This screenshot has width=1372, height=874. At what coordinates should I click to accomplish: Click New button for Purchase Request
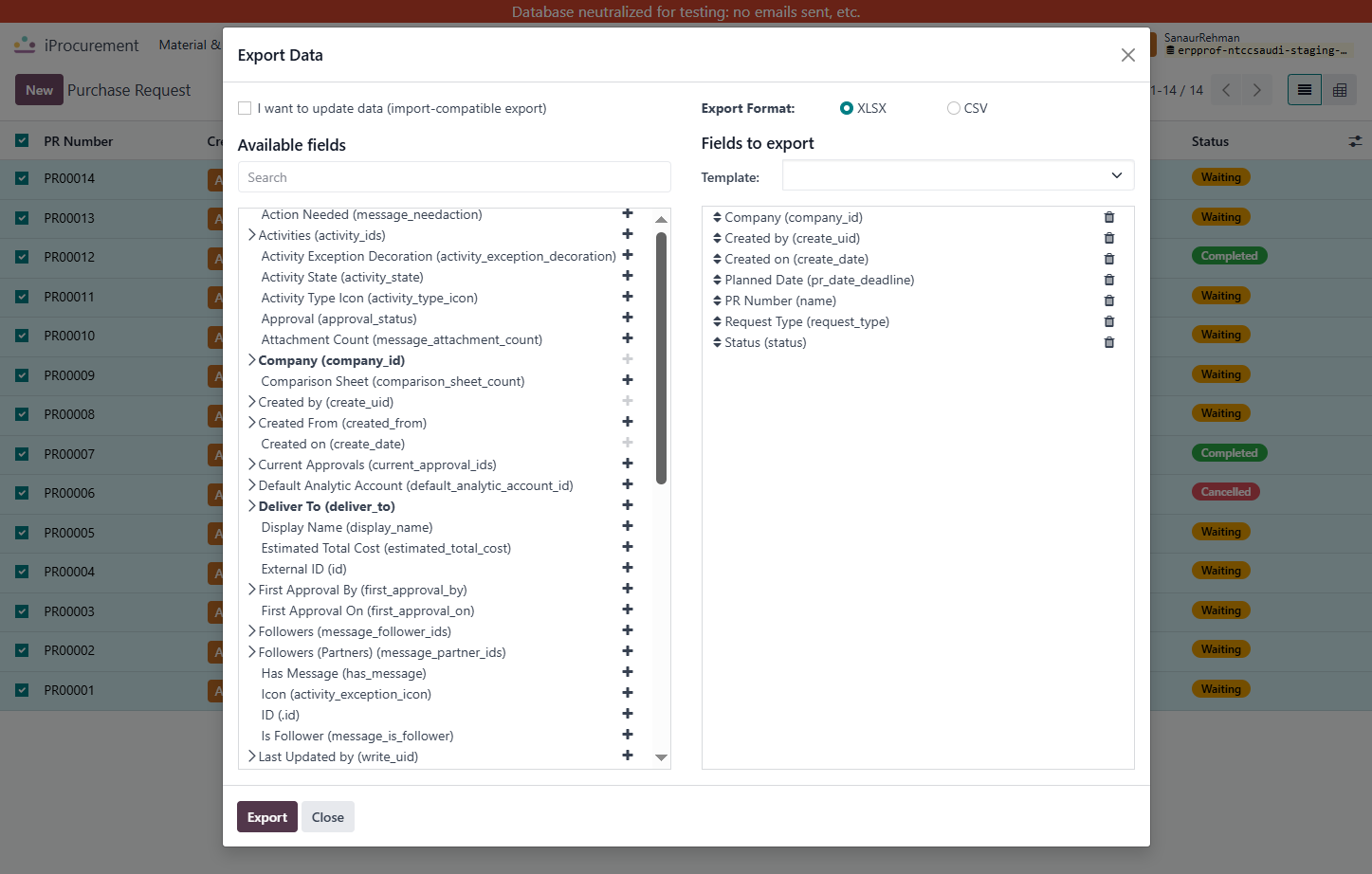click(39, 90)
